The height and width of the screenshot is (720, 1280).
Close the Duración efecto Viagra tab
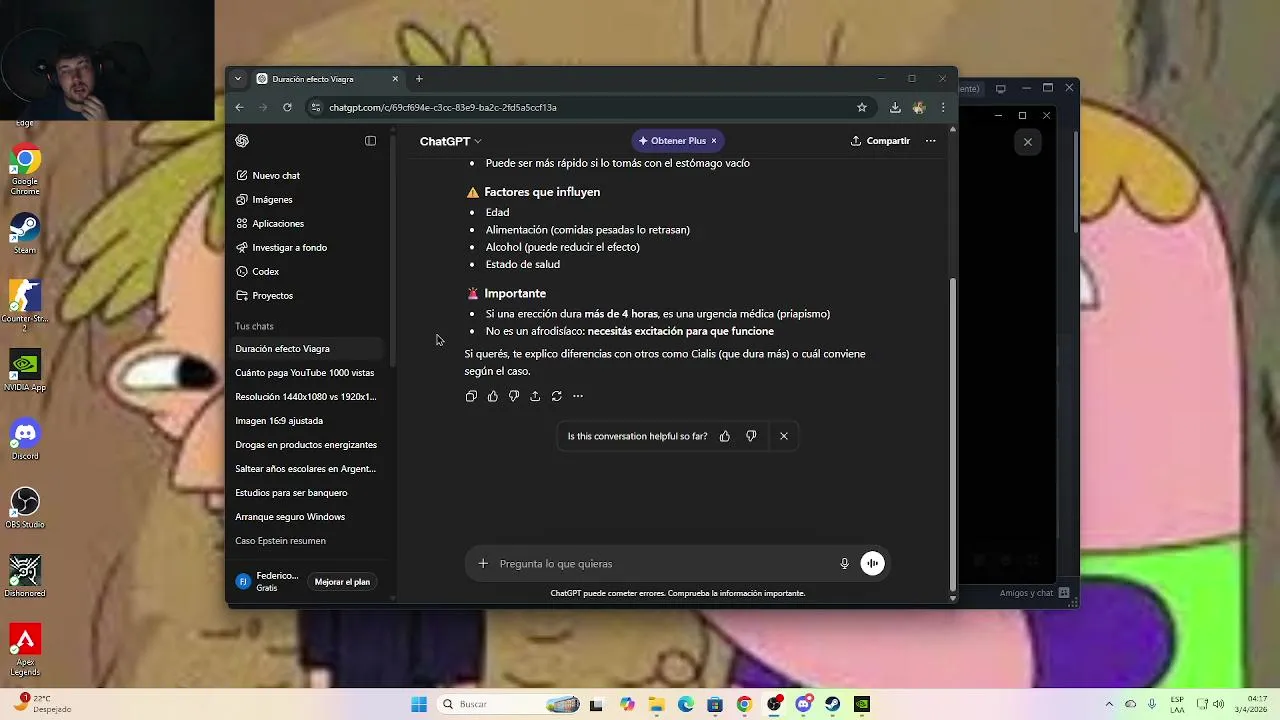[395, 79]
